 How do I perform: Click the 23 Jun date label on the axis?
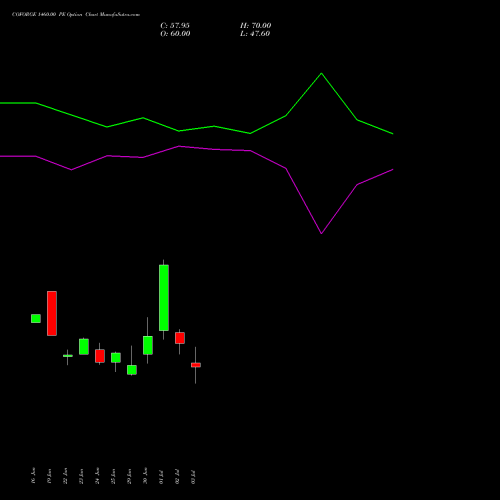pyautogui.click(x=81, y=476)
